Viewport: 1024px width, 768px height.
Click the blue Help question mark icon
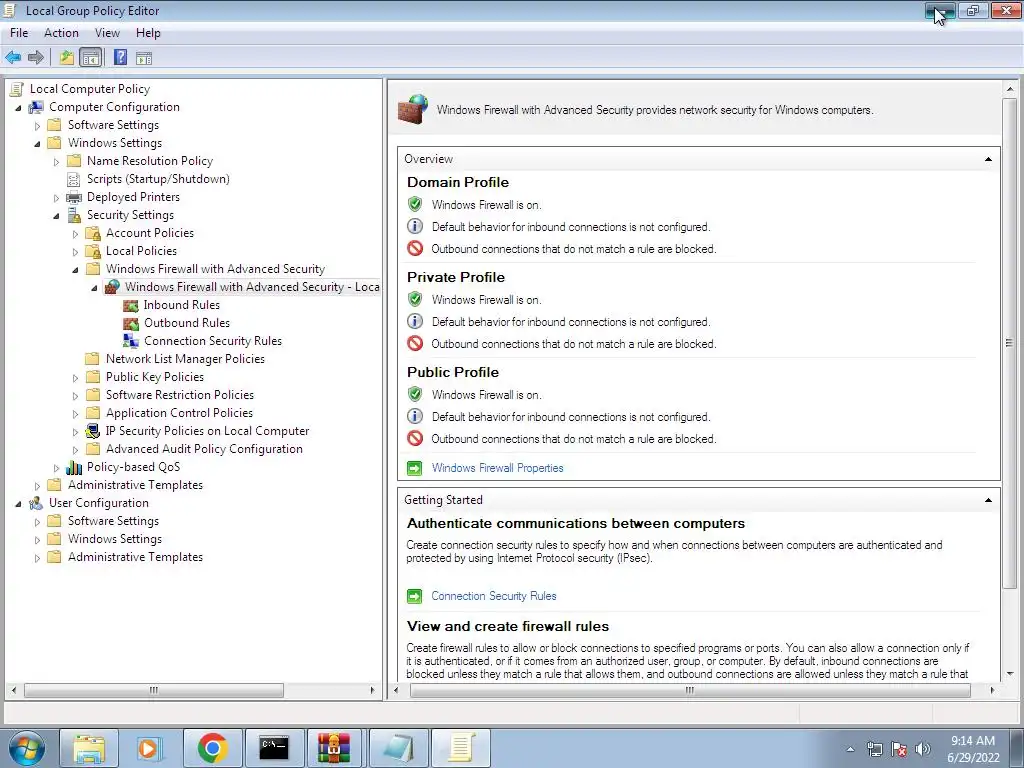(120, 57)
